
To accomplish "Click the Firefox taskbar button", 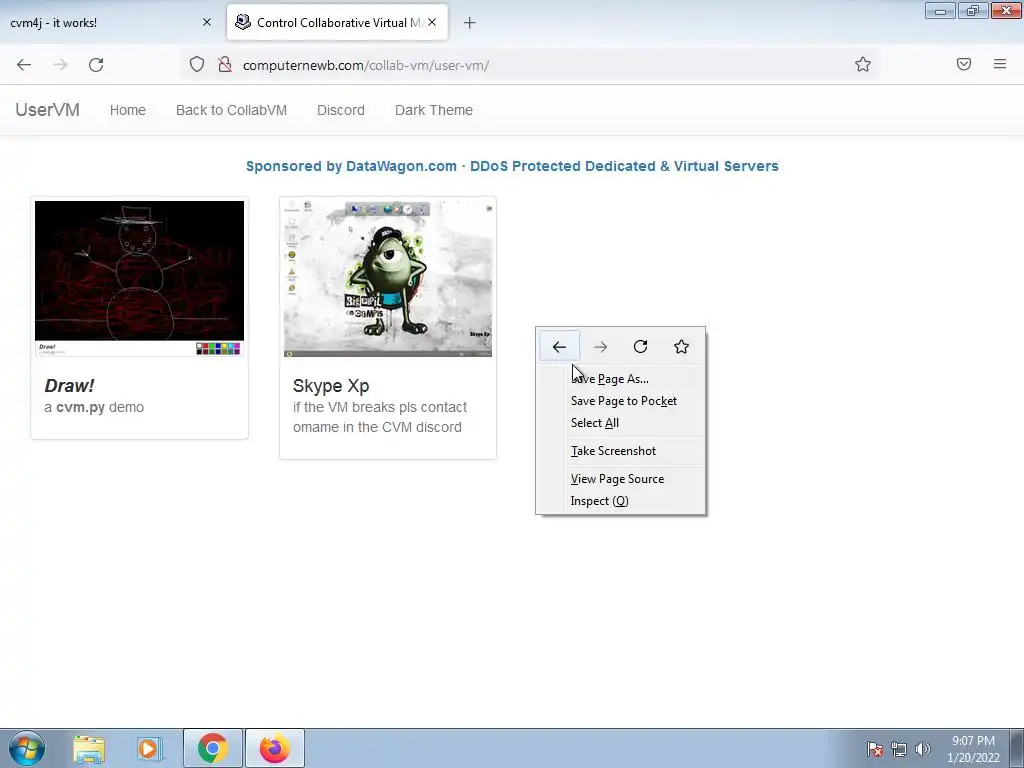I will point(274,748).
